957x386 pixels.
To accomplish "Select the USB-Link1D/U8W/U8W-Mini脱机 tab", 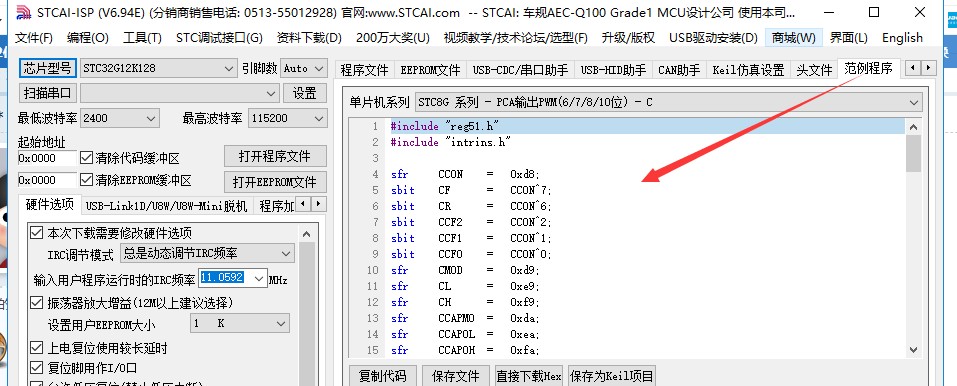I will pos(166,206).
